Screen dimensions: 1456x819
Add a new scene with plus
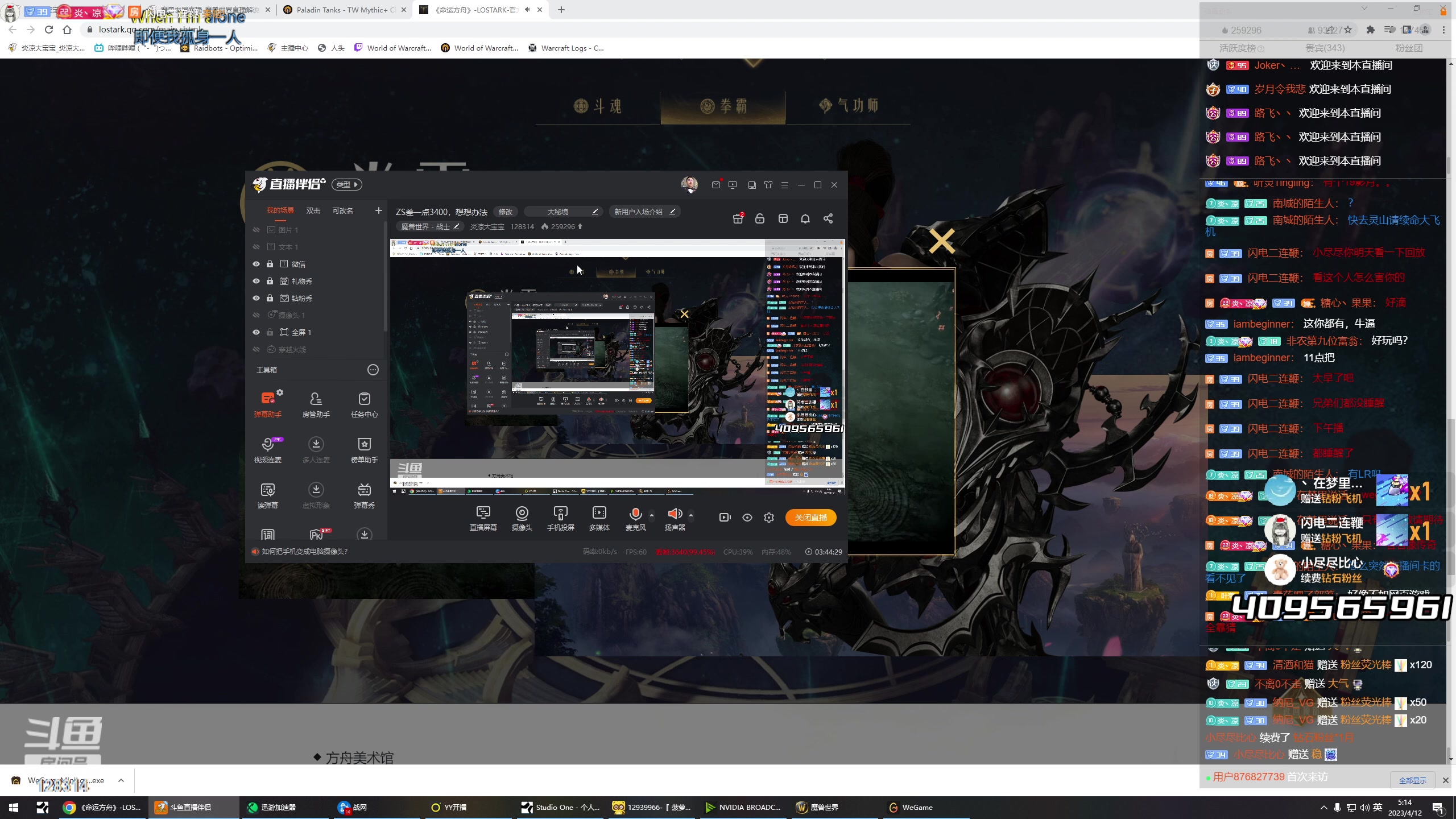click(379, 210)
